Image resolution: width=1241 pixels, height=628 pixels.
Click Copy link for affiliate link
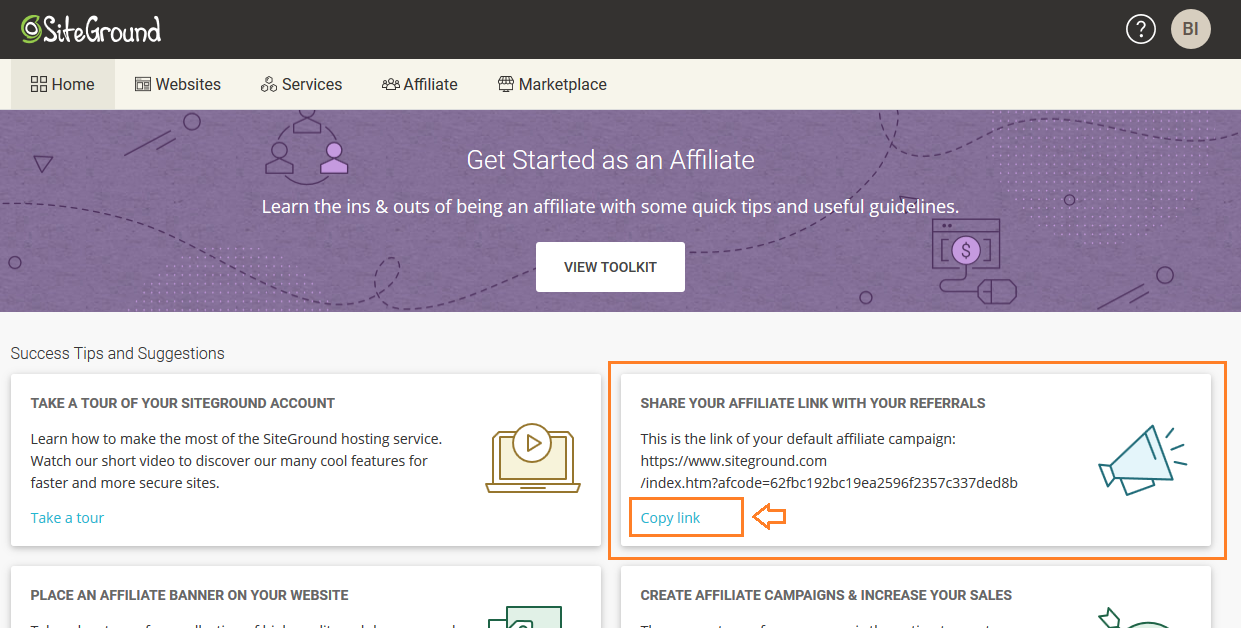point(670,518)
